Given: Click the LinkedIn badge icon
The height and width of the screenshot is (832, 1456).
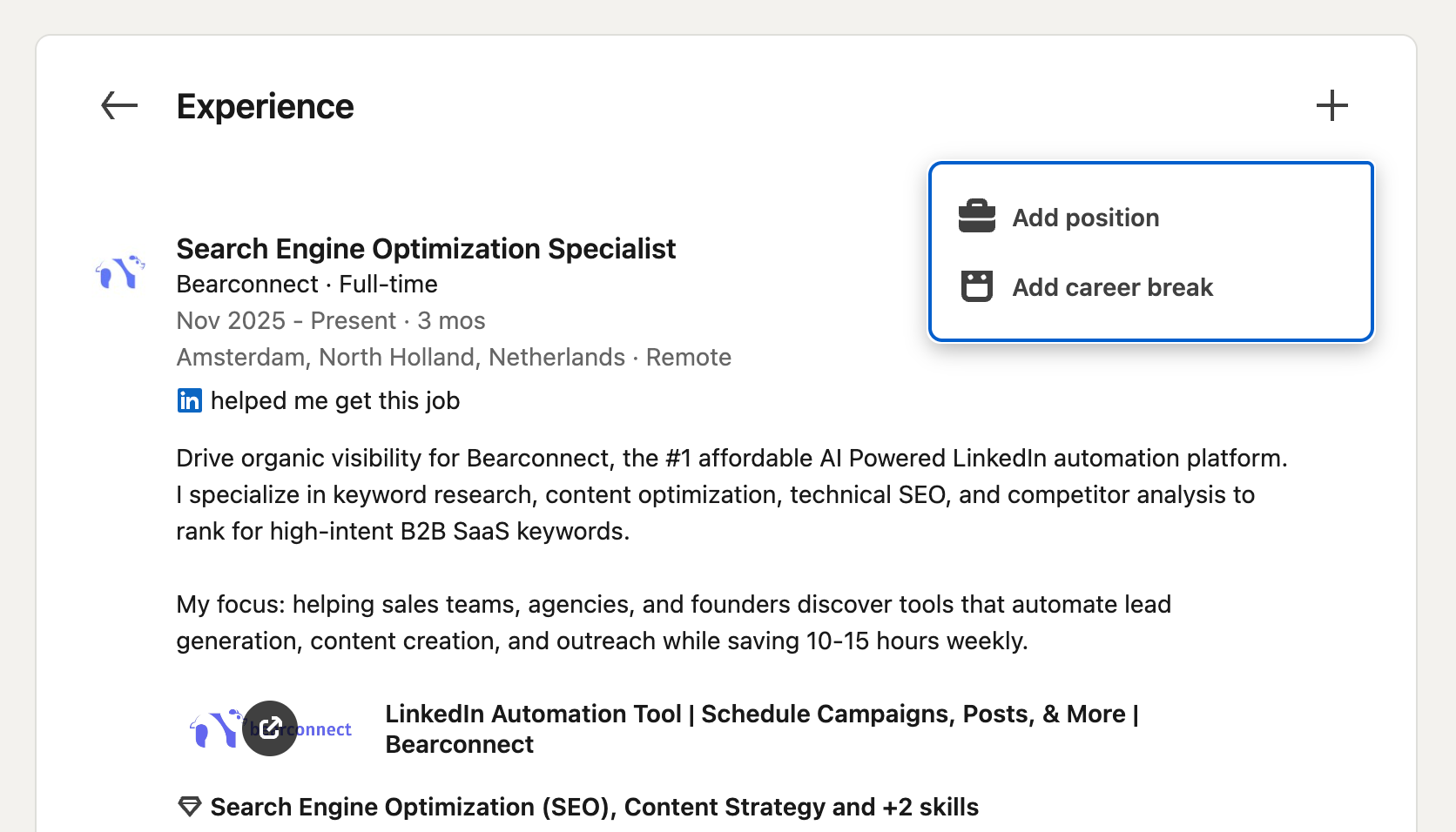Looking at the screenshot, I should click(x=190, y=400).
